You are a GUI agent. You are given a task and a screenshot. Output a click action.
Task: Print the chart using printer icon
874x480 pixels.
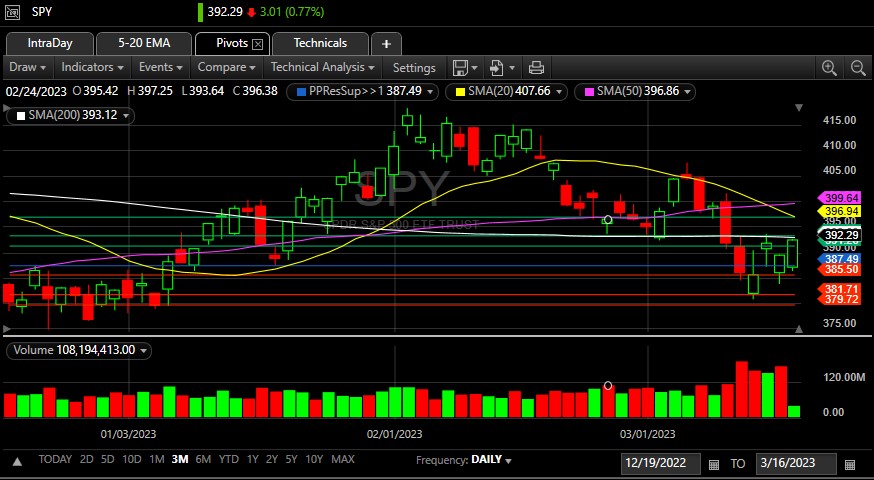[536, 68]
